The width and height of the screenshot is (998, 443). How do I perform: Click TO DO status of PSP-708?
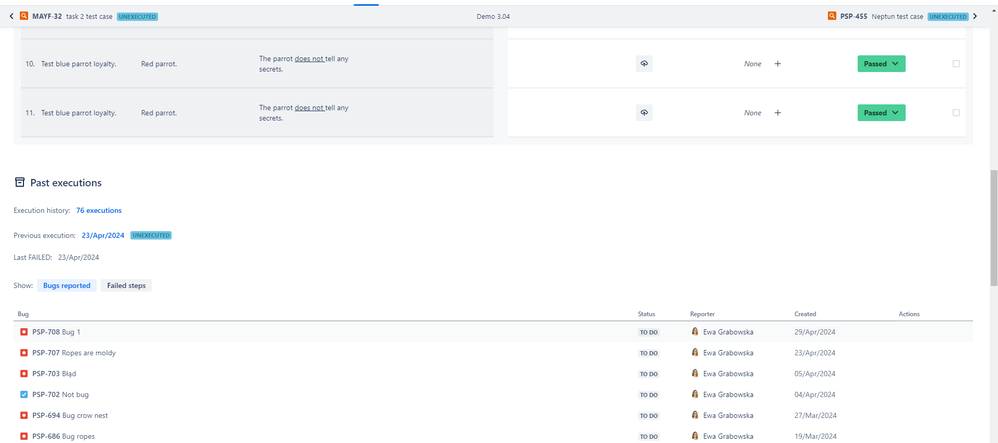(649, 332)
